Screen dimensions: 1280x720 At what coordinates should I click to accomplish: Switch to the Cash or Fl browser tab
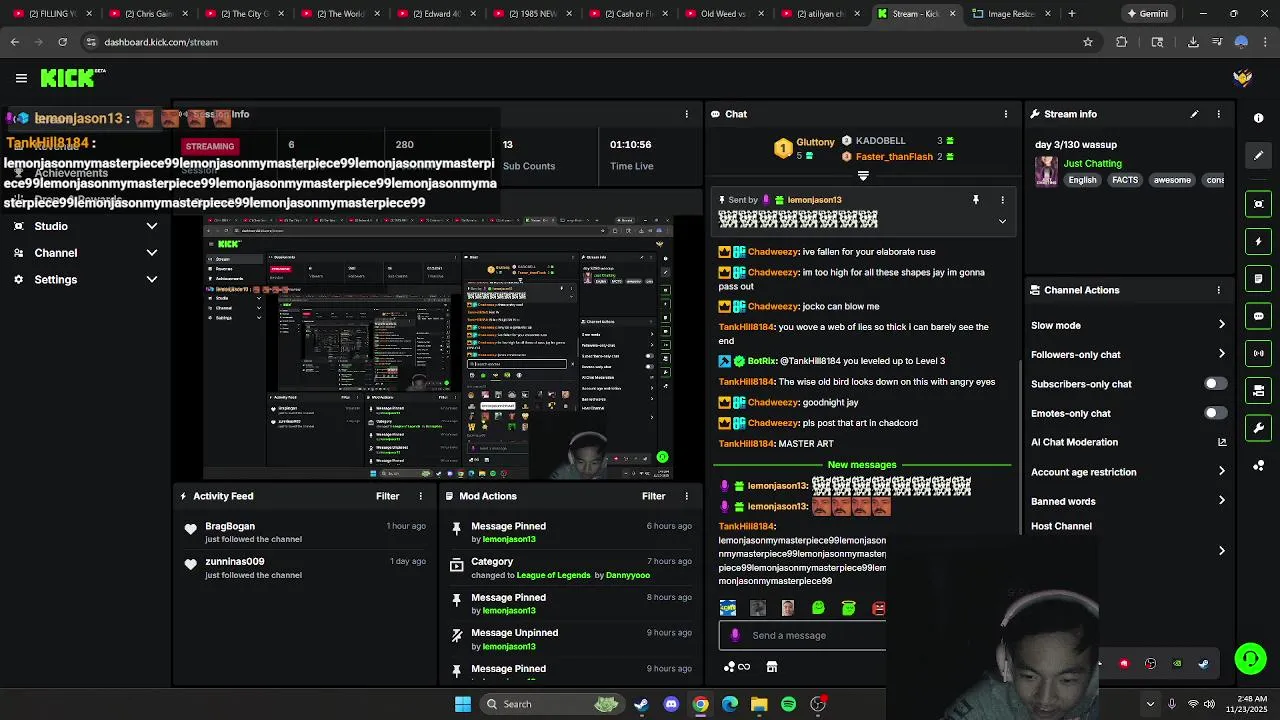coord(629,14)
